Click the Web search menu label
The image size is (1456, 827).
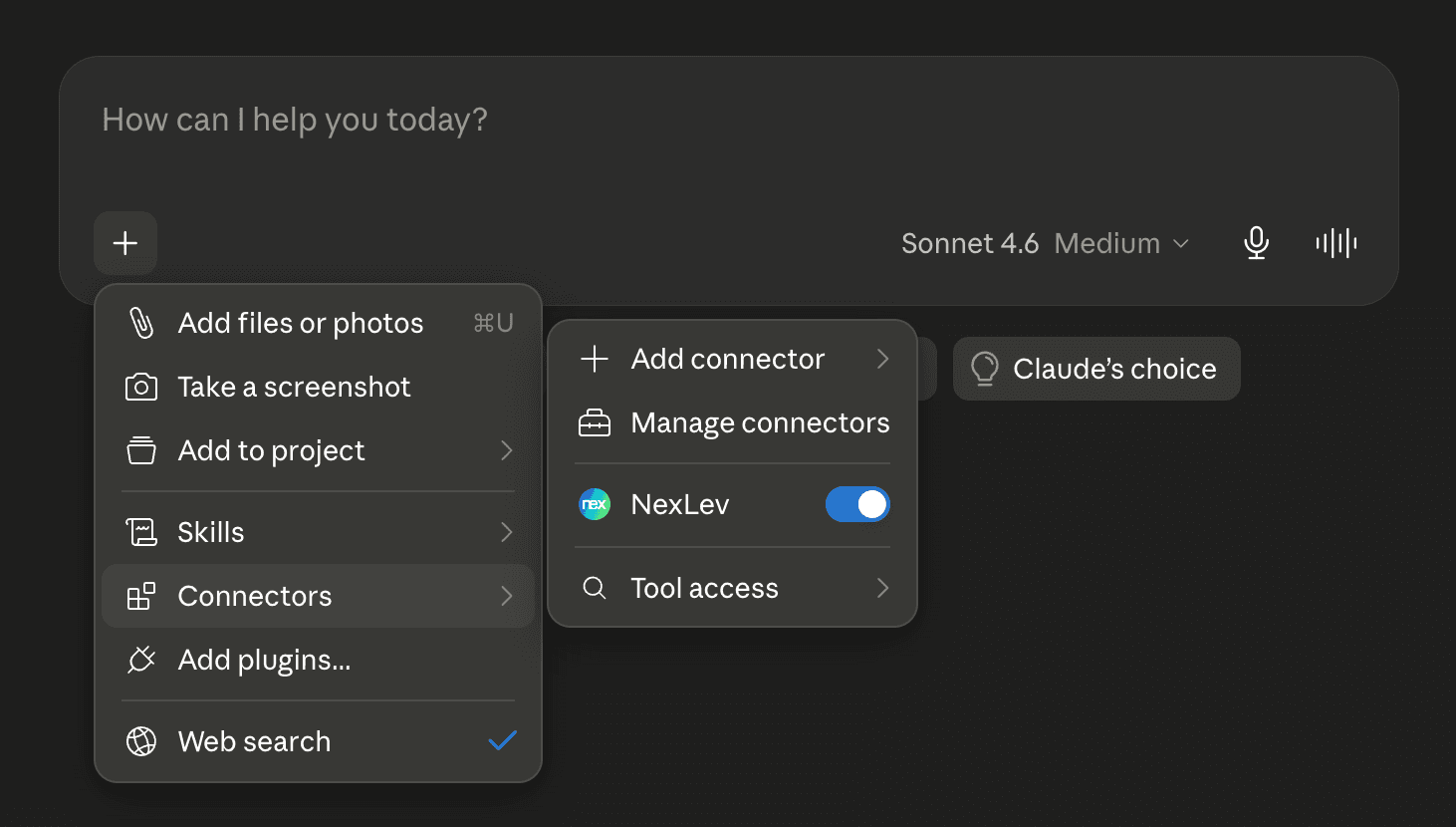click(x=254, y=741)
